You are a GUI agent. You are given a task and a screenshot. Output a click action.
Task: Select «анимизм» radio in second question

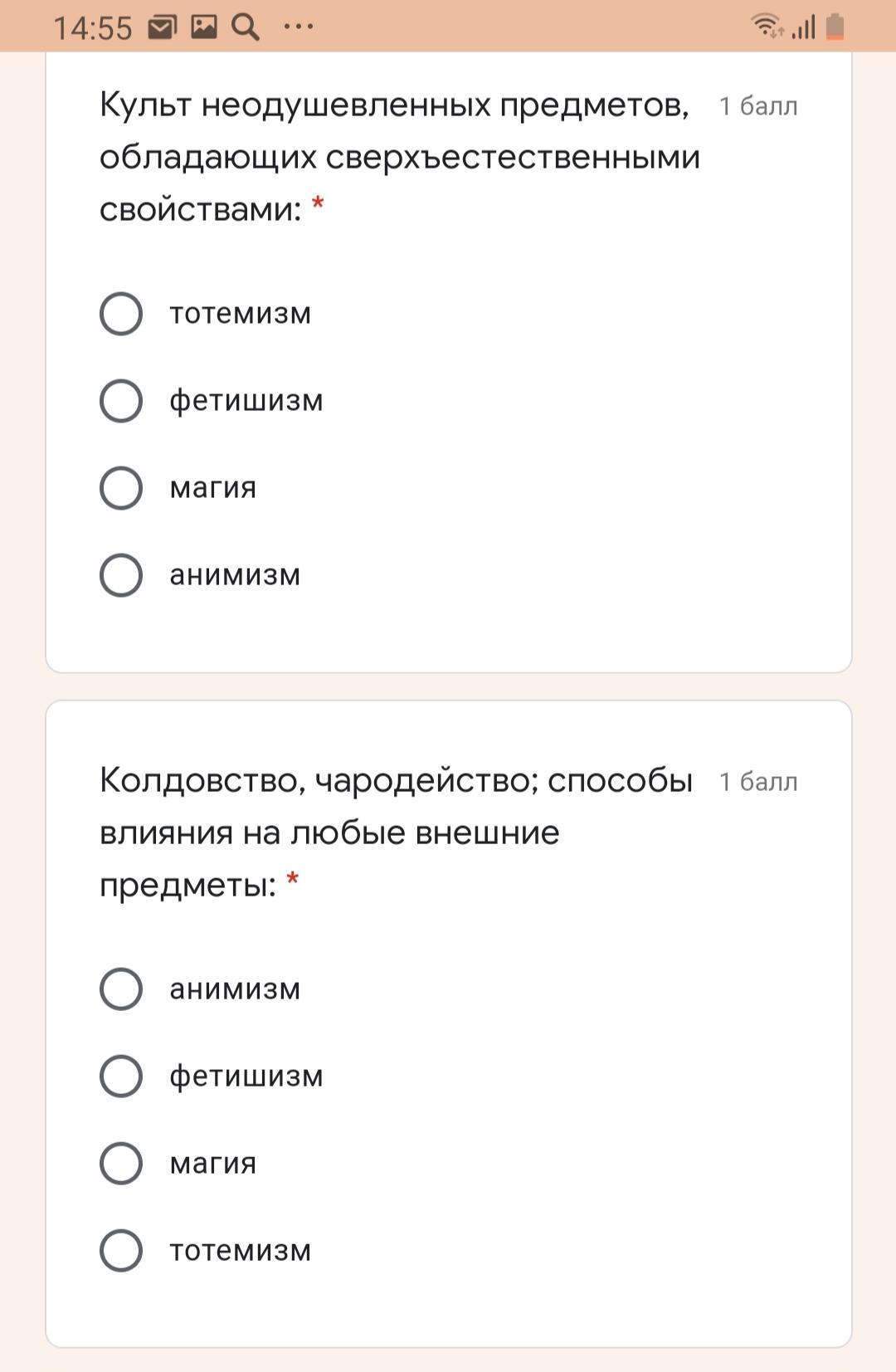click(x=121, y=989)
